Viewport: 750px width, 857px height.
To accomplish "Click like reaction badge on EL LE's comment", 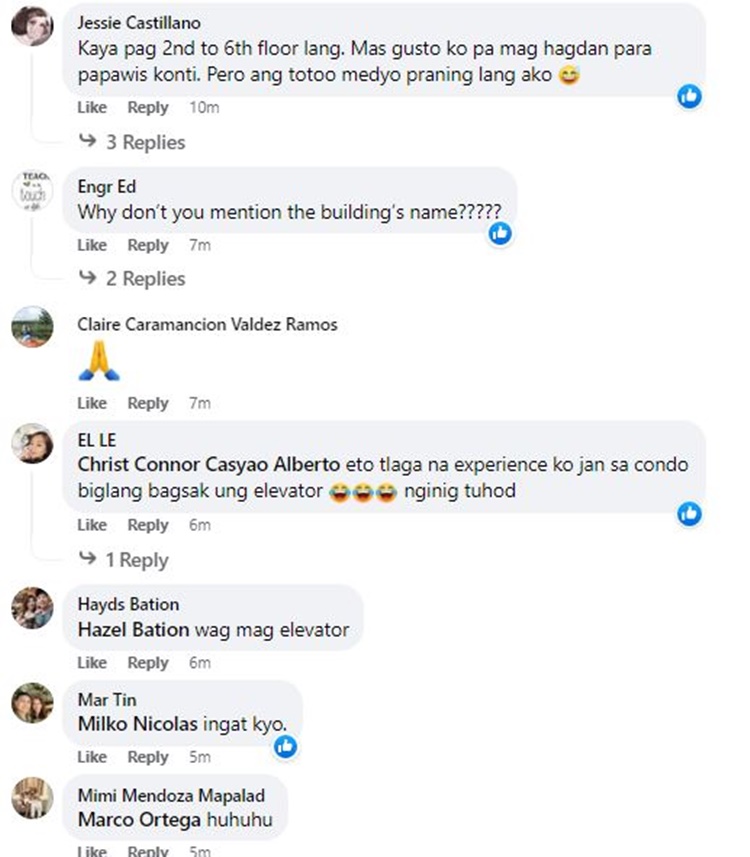I will (x=689, y=514).
